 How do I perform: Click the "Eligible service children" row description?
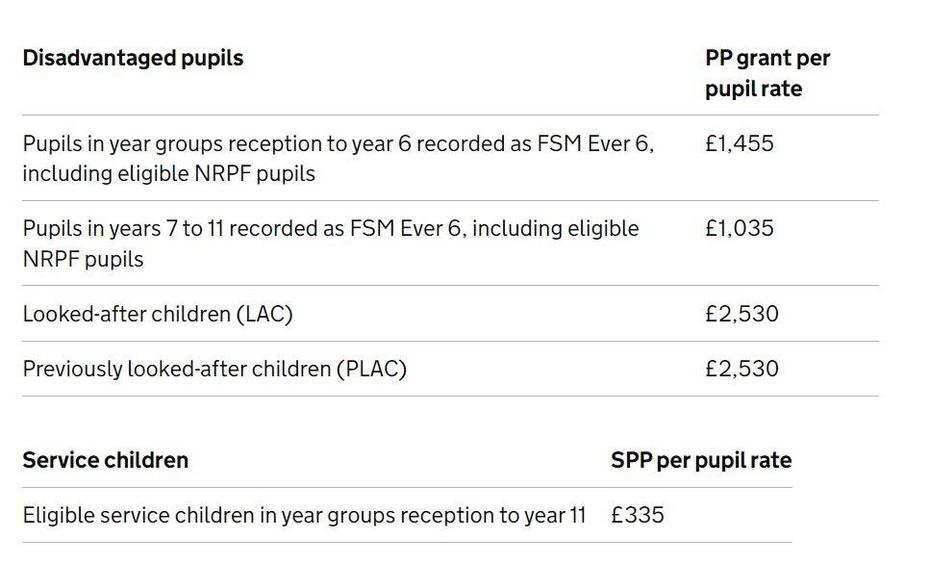coord(304,516)
